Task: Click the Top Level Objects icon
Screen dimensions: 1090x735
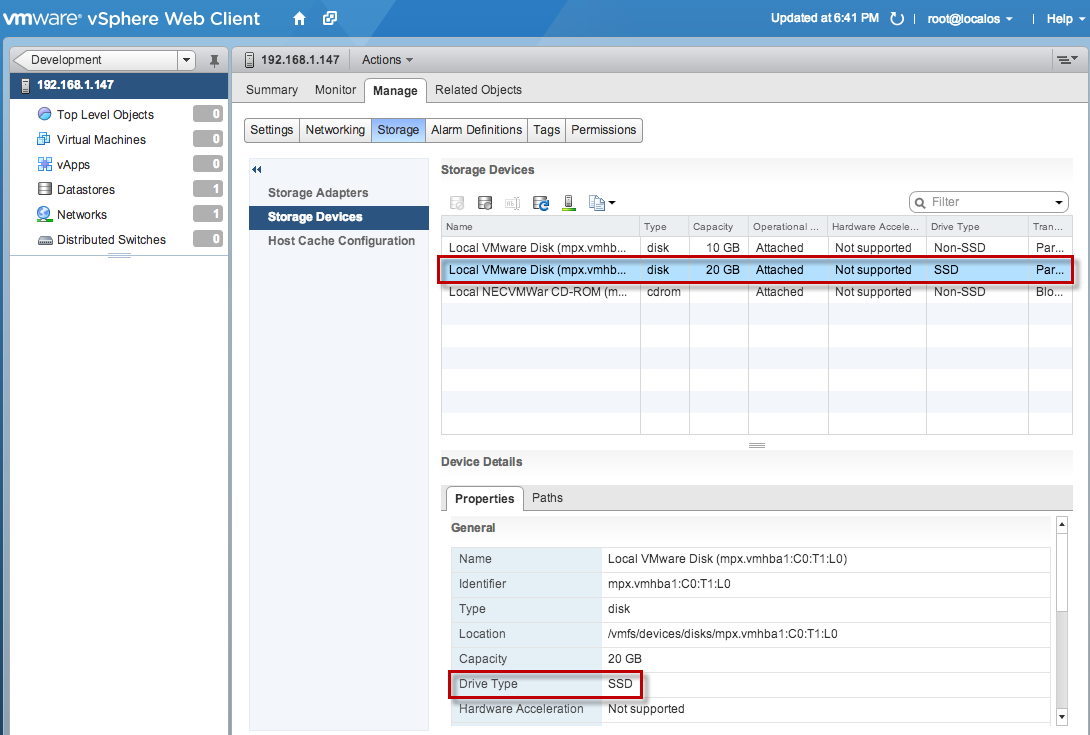Action: coord(44,114)
